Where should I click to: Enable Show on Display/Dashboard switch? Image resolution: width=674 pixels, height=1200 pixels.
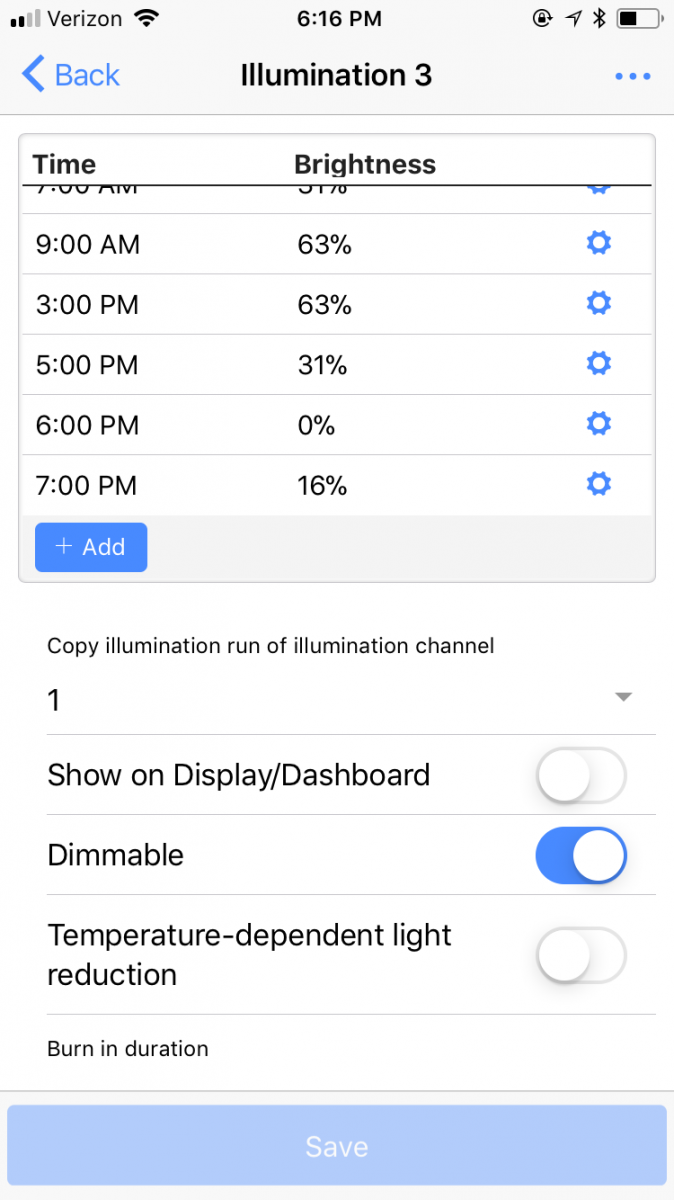581,775
